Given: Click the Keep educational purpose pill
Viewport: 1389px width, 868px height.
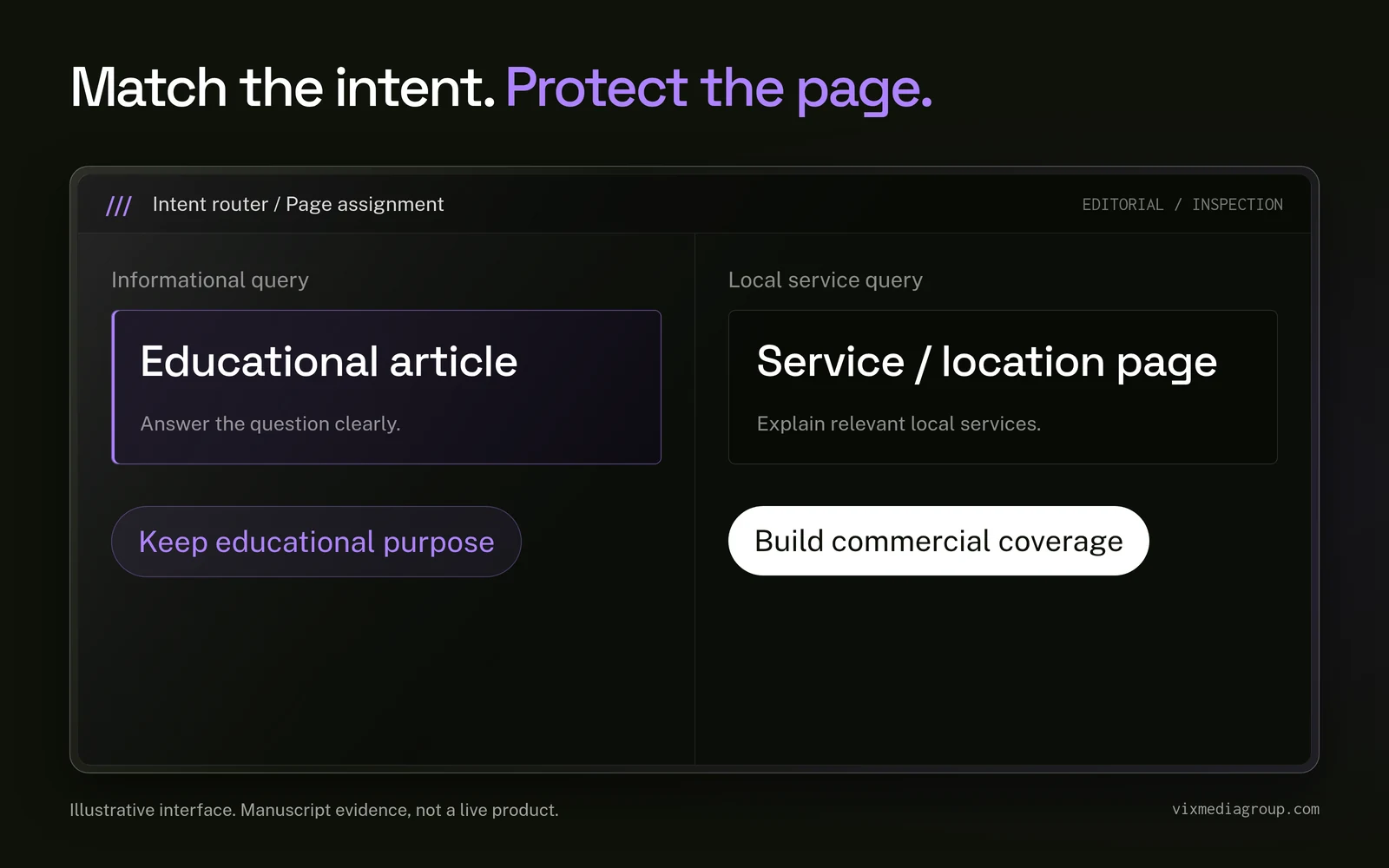Looking at the screenshot, I should click(x=316, y=542).
